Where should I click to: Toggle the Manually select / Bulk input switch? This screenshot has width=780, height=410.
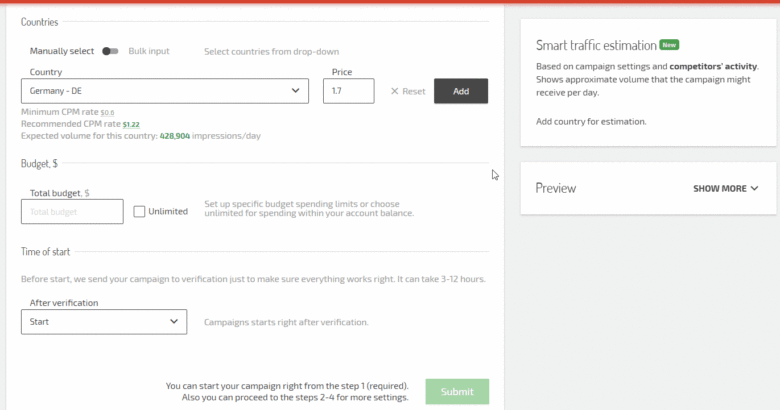point(110,51)
